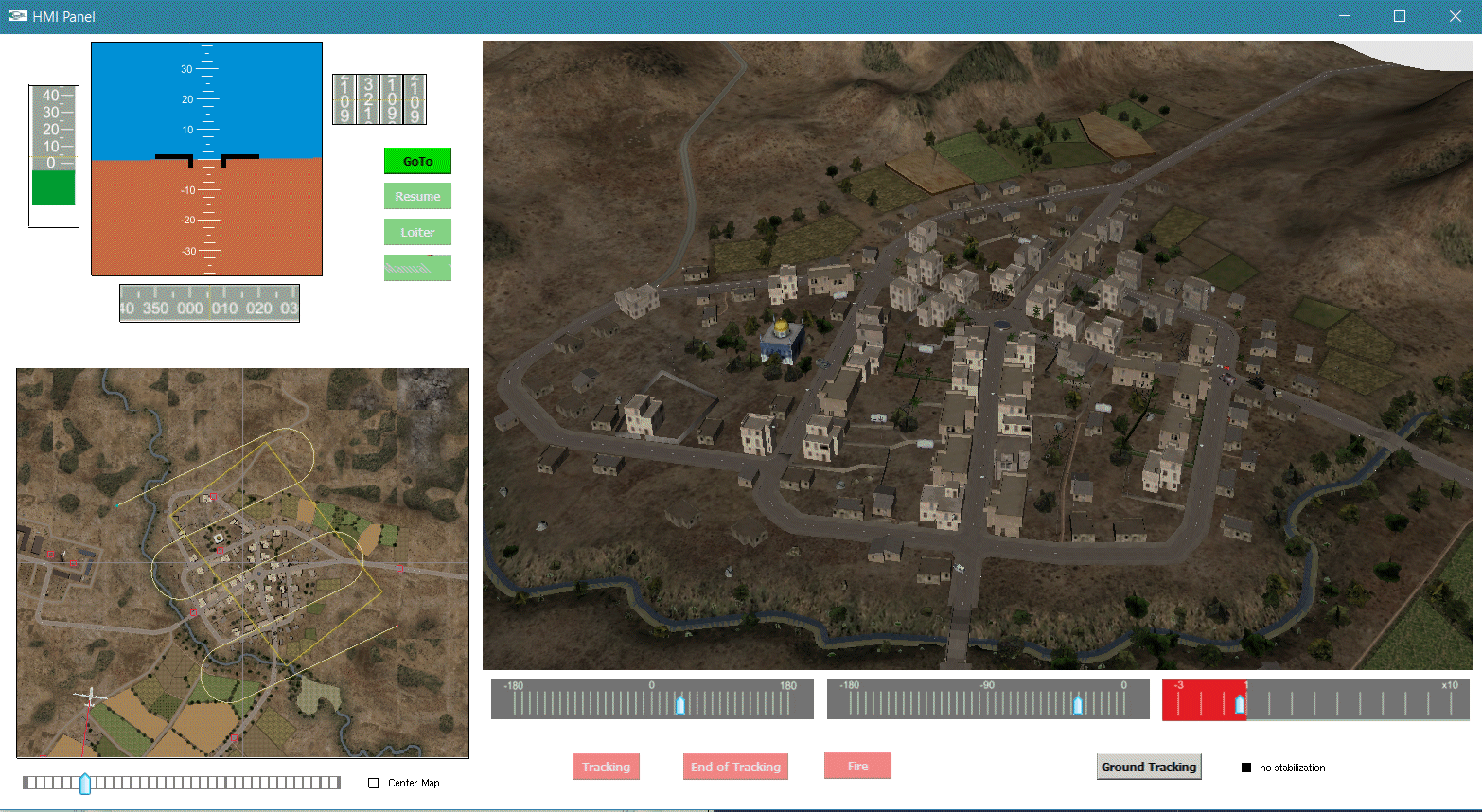Click the aircraft icon on the map
The height and width of the screenshot is (812, 1482).
point(90,698)
